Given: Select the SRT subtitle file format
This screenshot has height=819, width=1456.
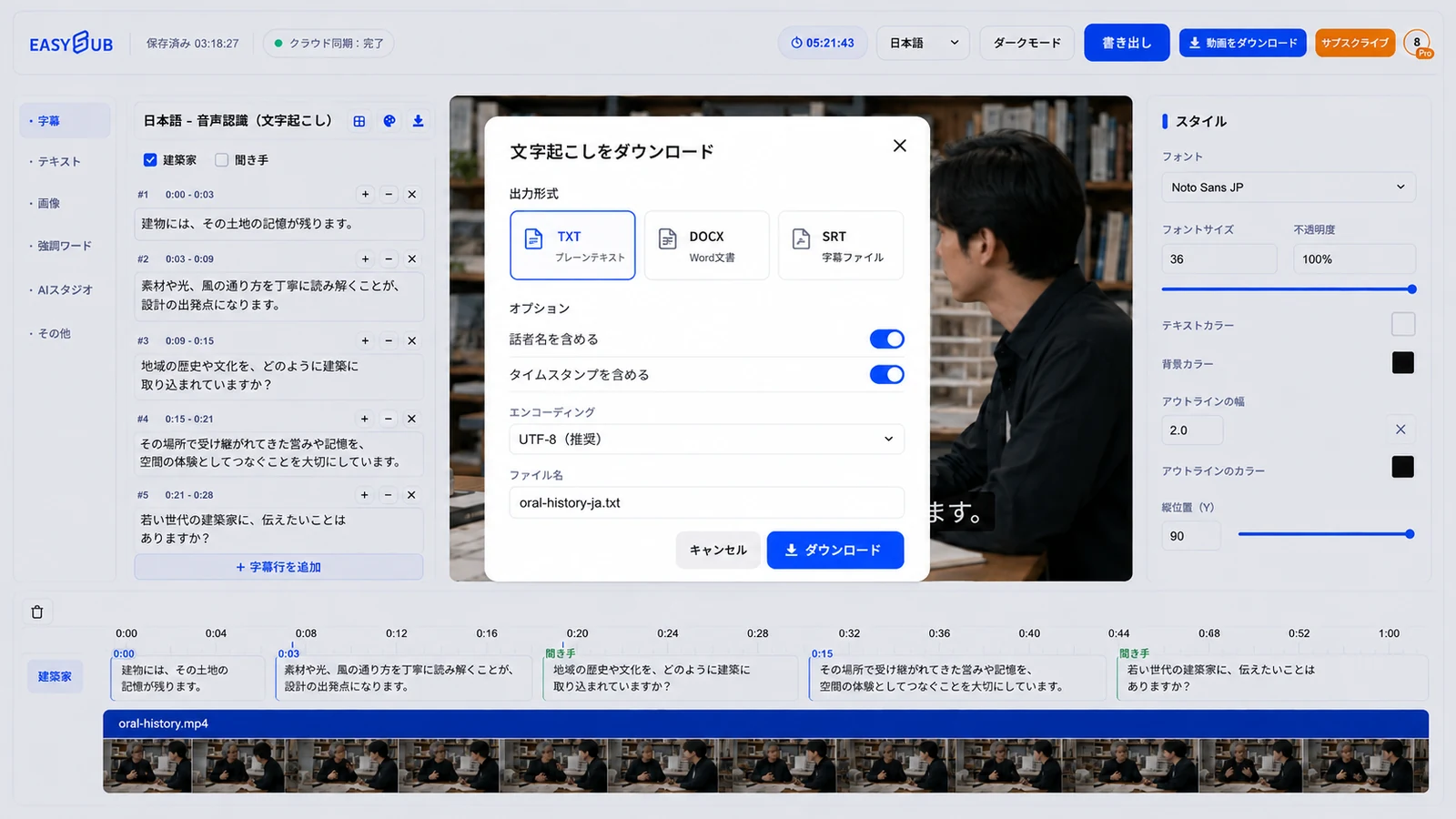Looking at the screenshot, I should tap(841, 246).
